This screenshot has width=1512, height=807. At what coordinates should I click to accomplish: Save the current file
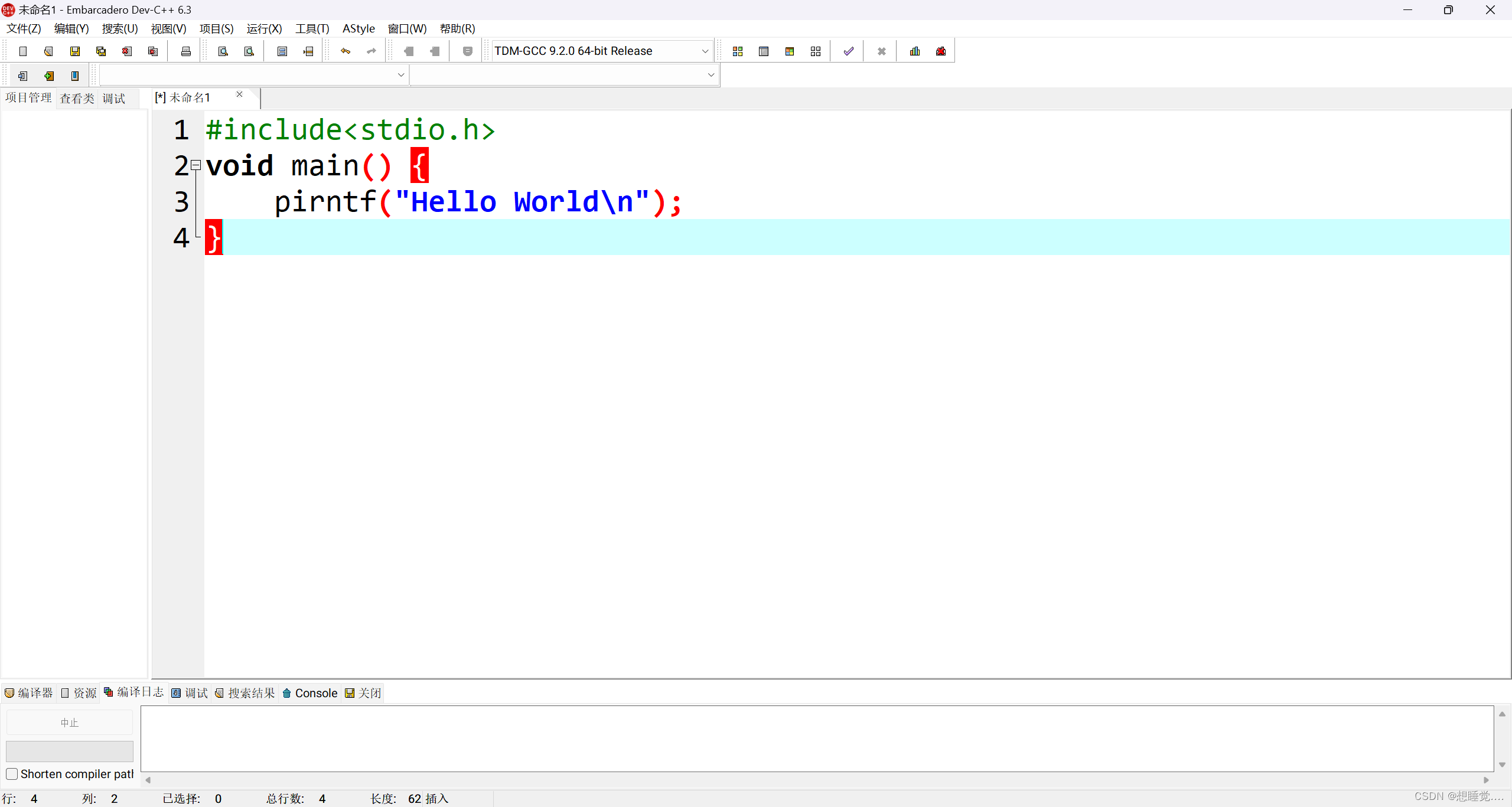(74, 51)
